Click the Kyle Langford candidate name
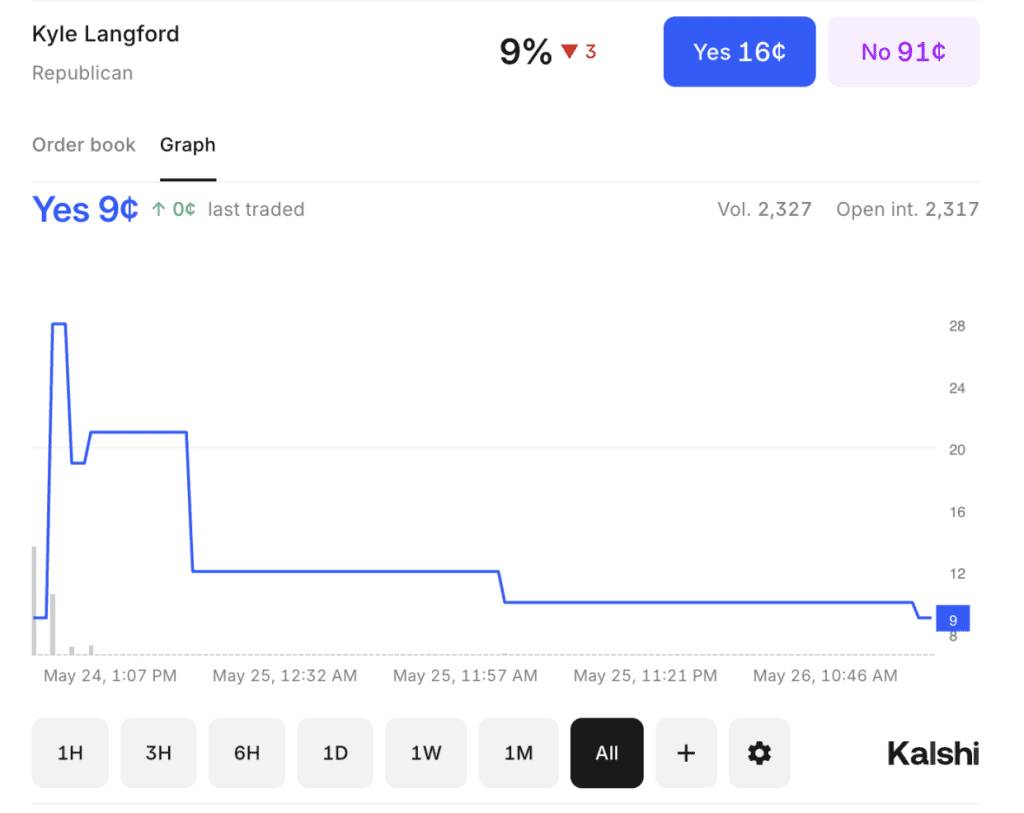Viewport: 1024px width, 813px height. tap(106, 34)
